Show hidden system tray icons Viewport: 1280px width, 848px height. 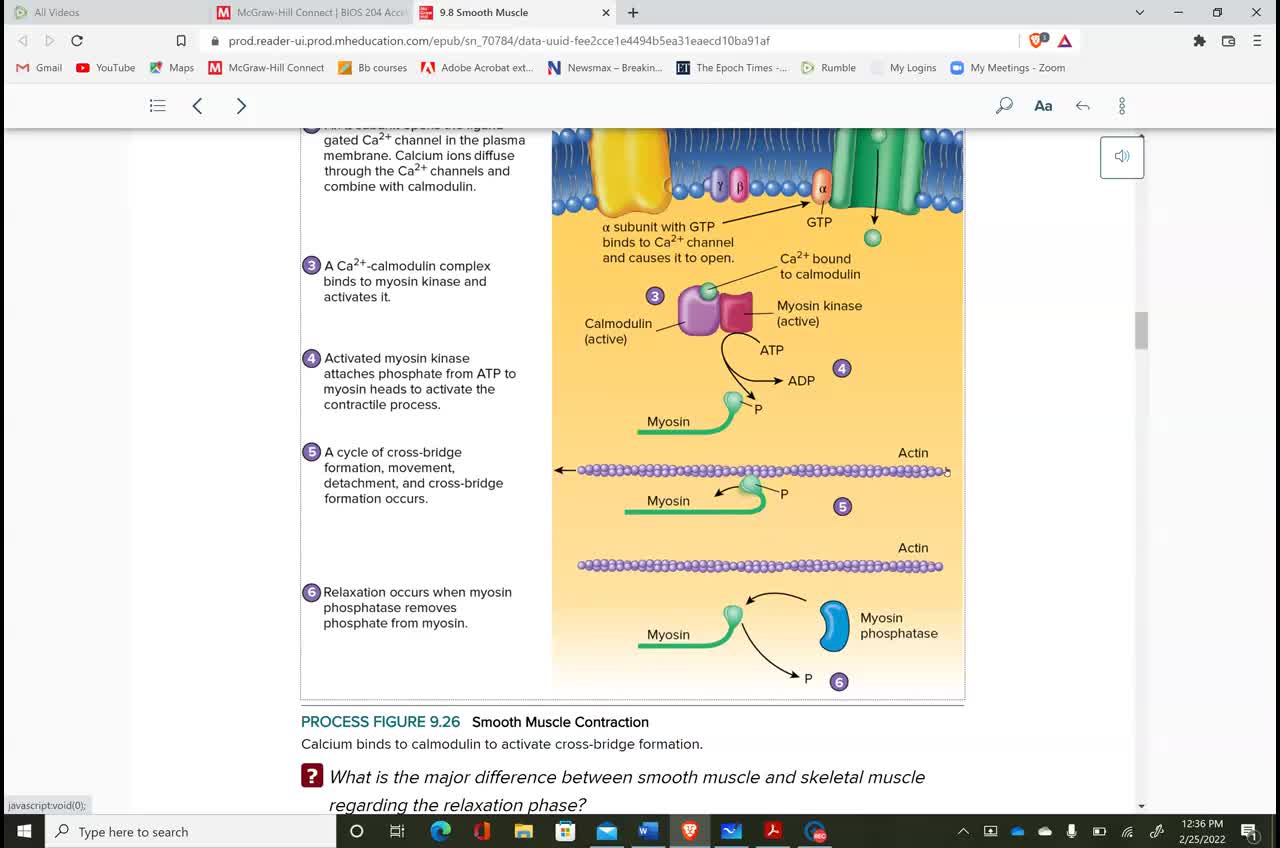click(x=963, y=831)
